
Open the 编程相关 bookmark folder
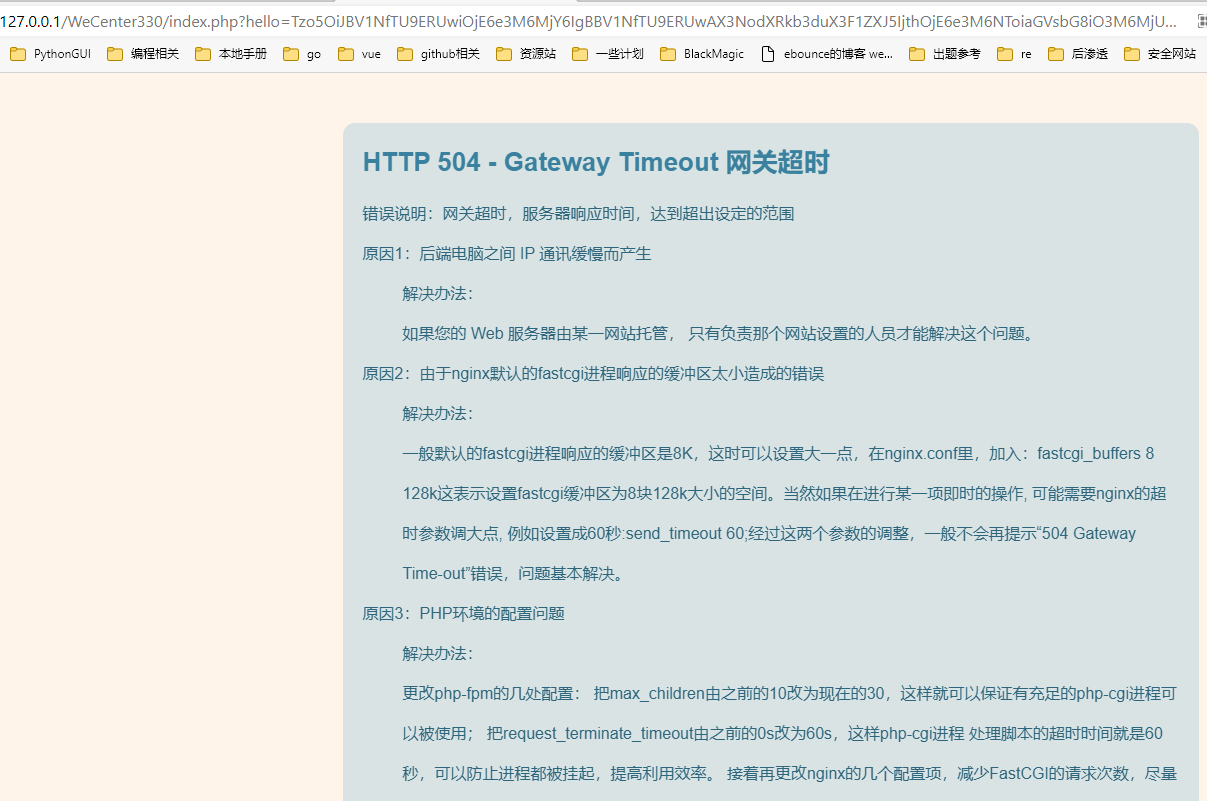pos(143,54)
